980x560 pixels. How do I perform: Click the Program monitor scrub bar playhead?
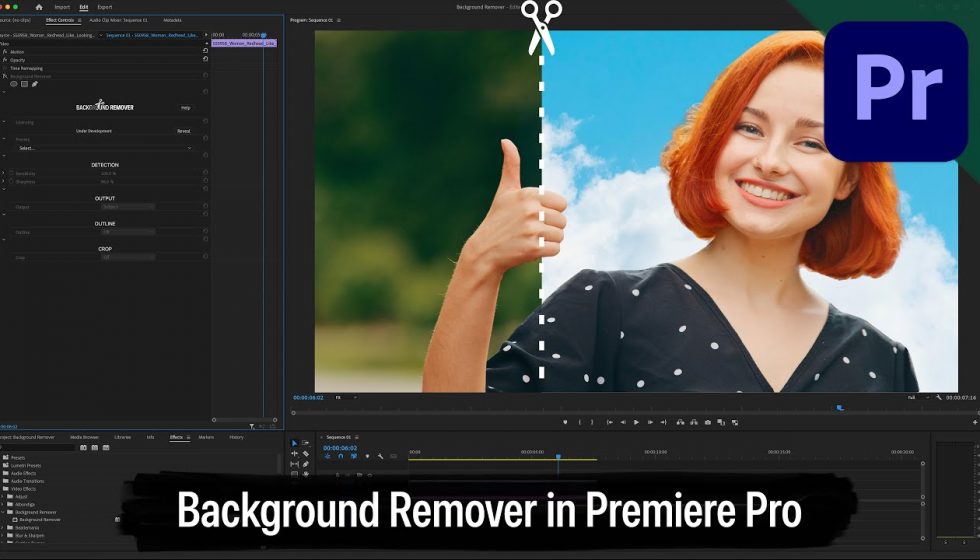point(840,408)
